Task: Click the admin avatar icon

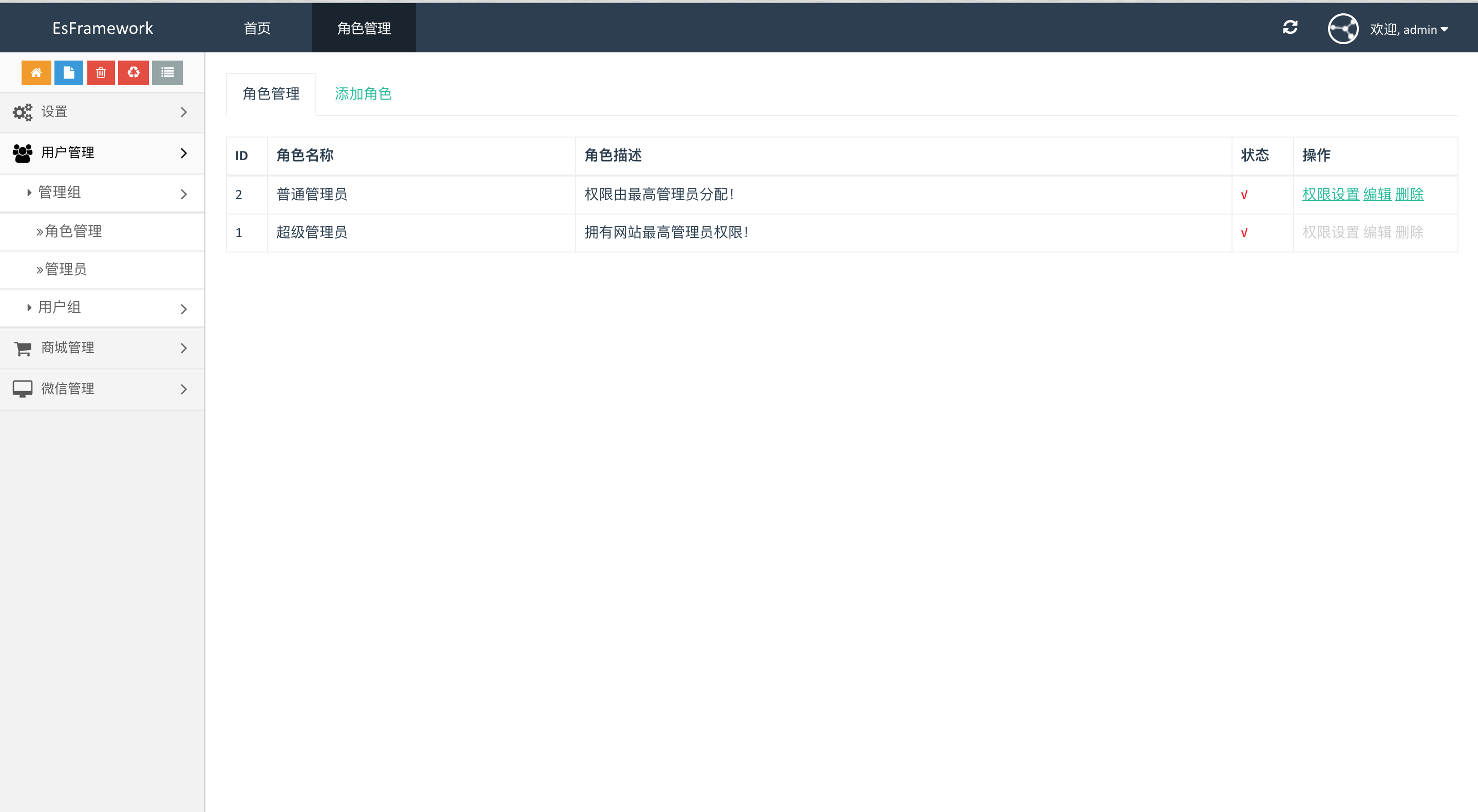Action: (x=1342, y=29)
